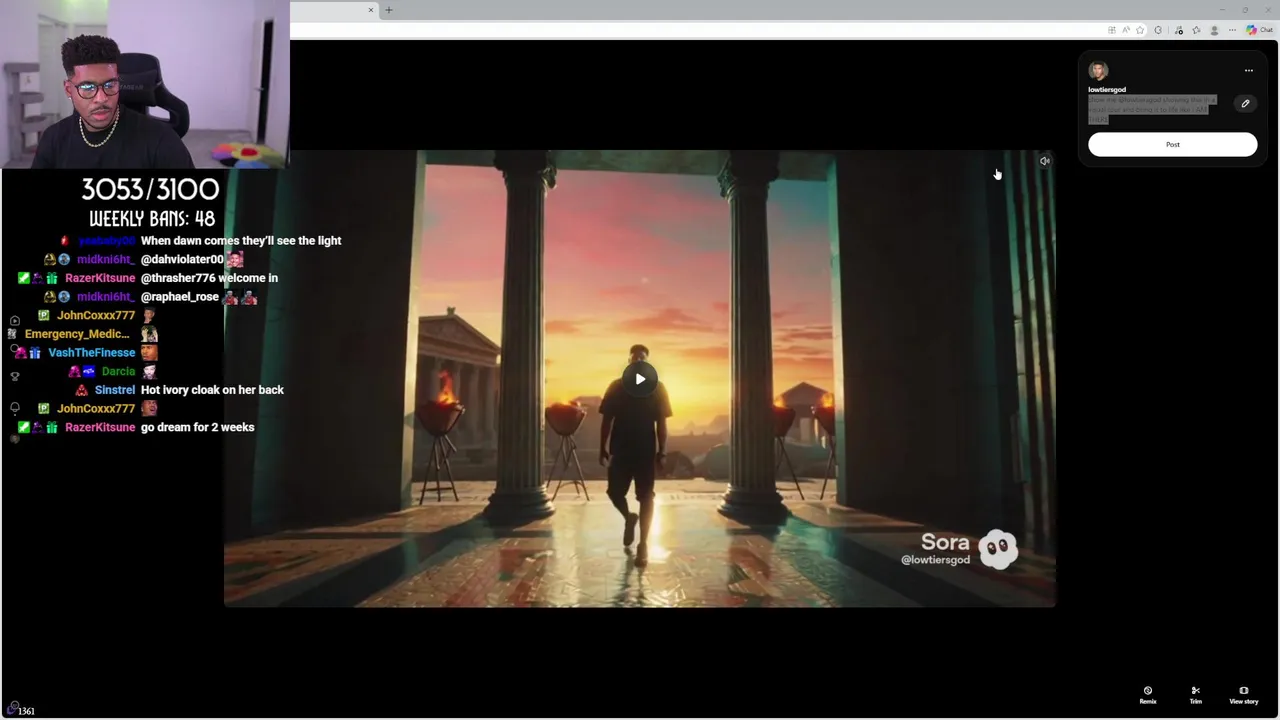Click the '@raphael_rose' chat mention
The image size is (1280, 720).
[180, 297]
